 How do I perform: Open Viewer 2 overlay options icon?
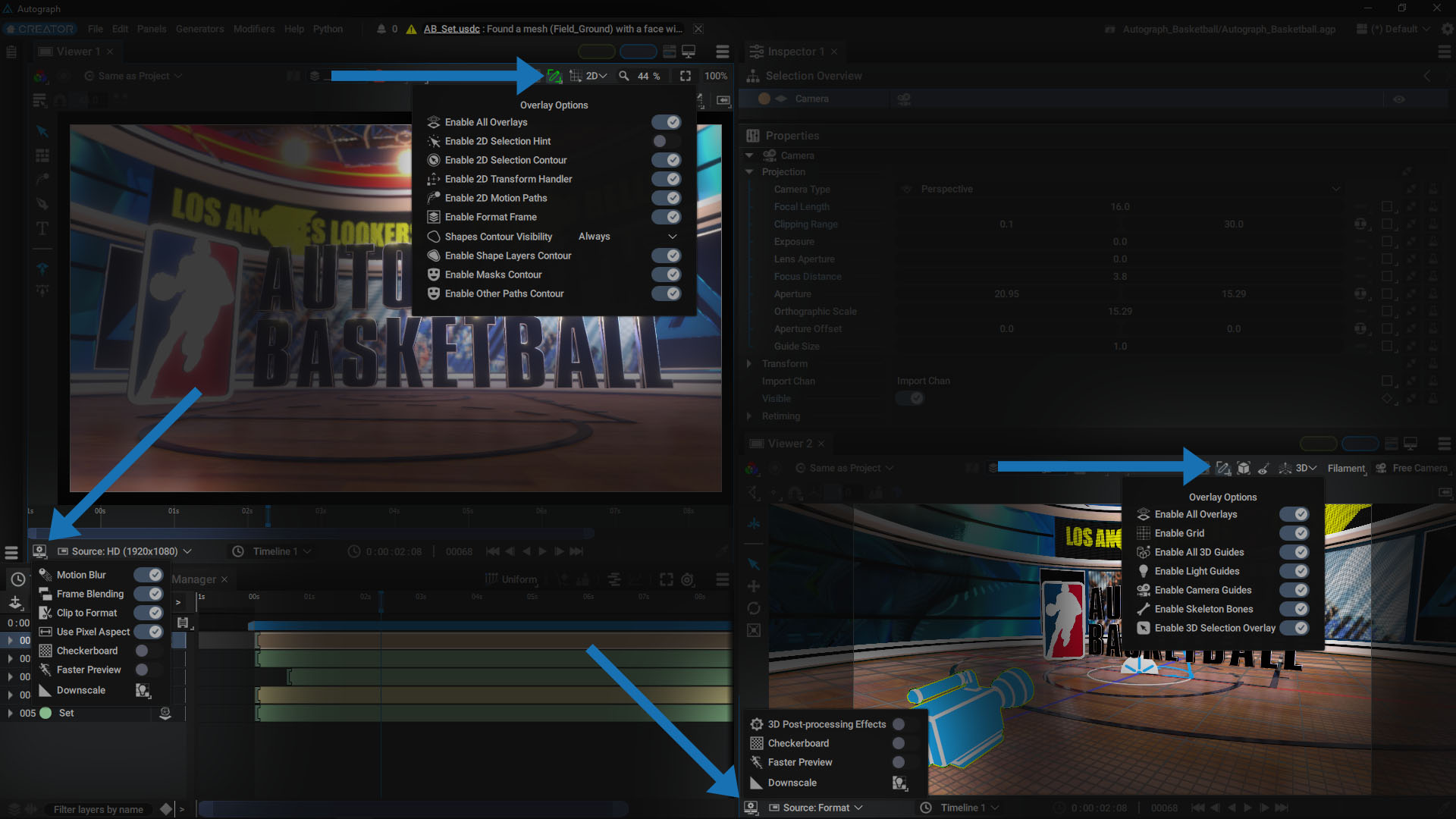coord(1223,469)
